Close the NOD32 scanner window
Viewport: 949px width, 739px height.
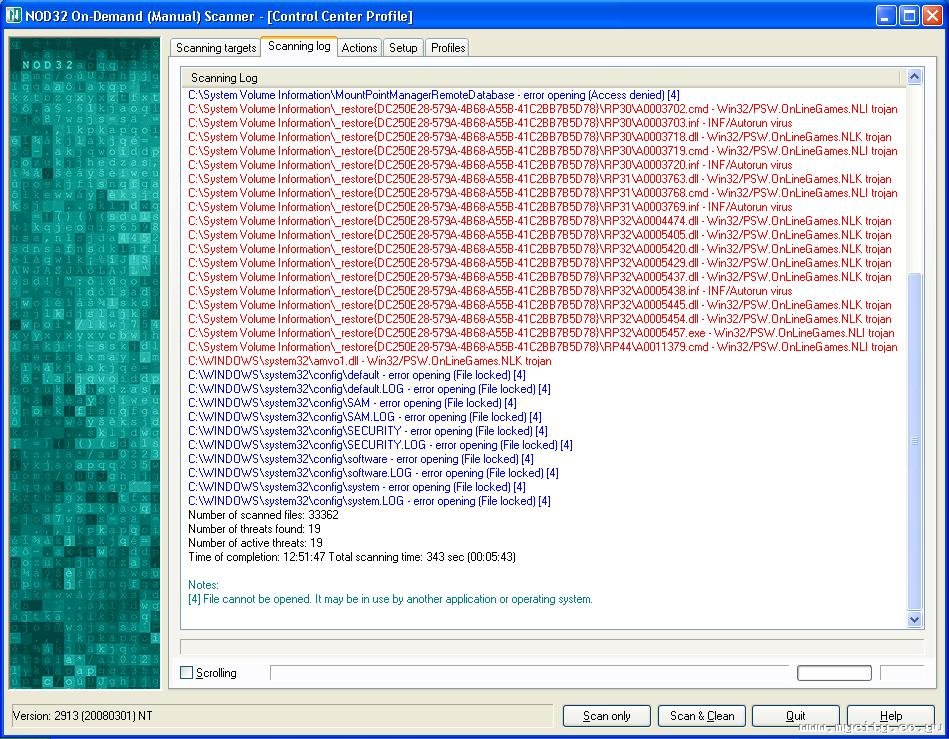tap(931, 16)
